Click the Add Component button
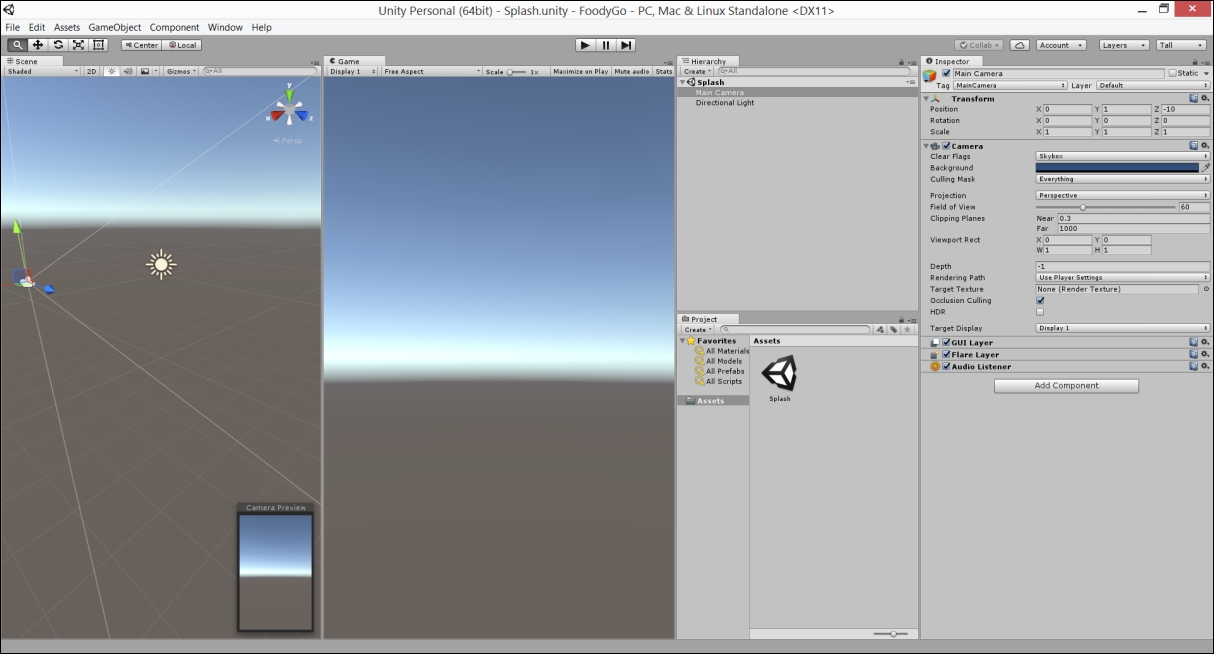Screen dimensions: 1214x654 pyautogui.click(x=1066, y=385)
